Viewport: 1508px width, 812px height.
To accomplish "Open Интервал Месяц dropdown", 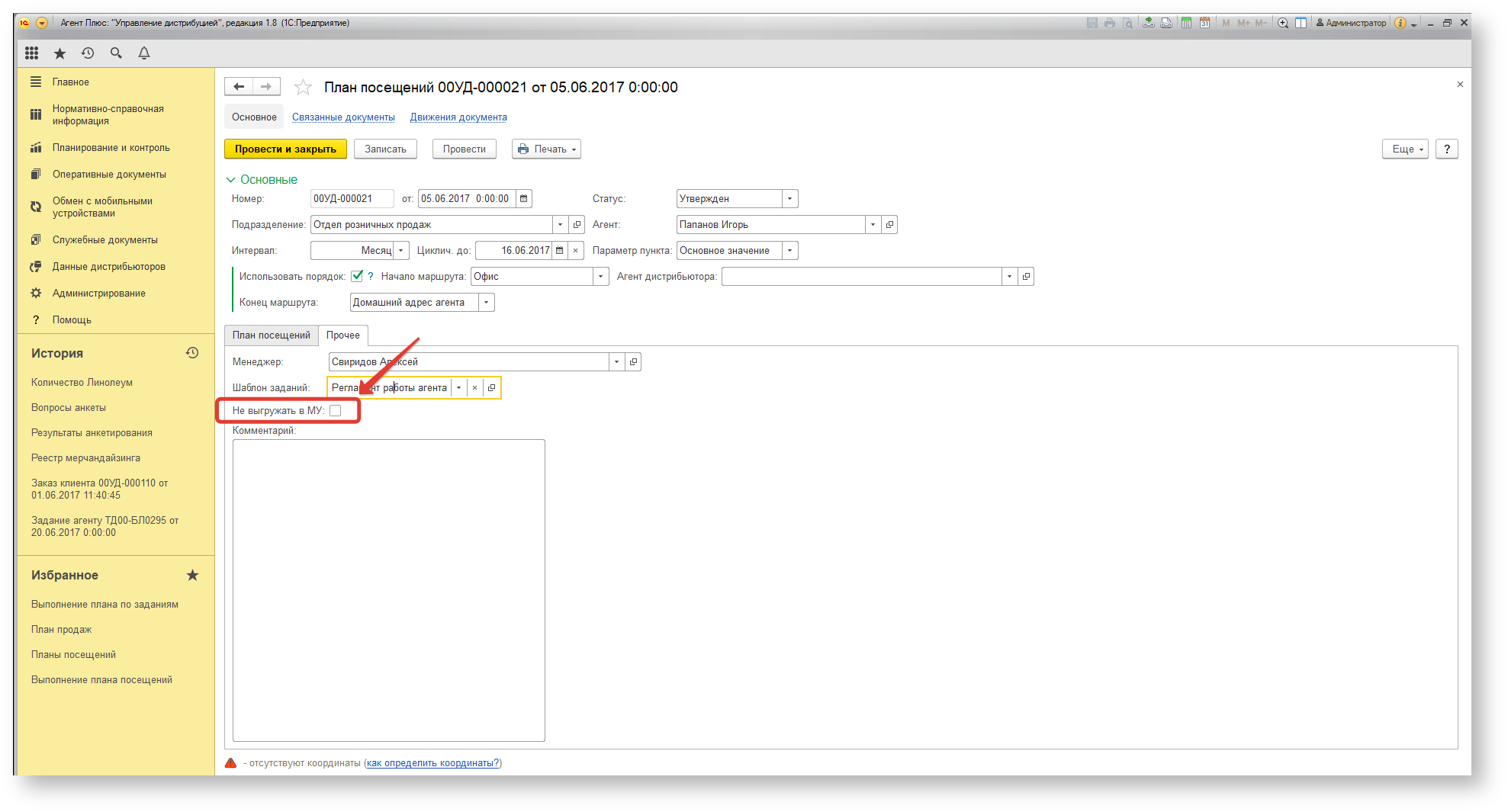I will (x=401, y=251).
